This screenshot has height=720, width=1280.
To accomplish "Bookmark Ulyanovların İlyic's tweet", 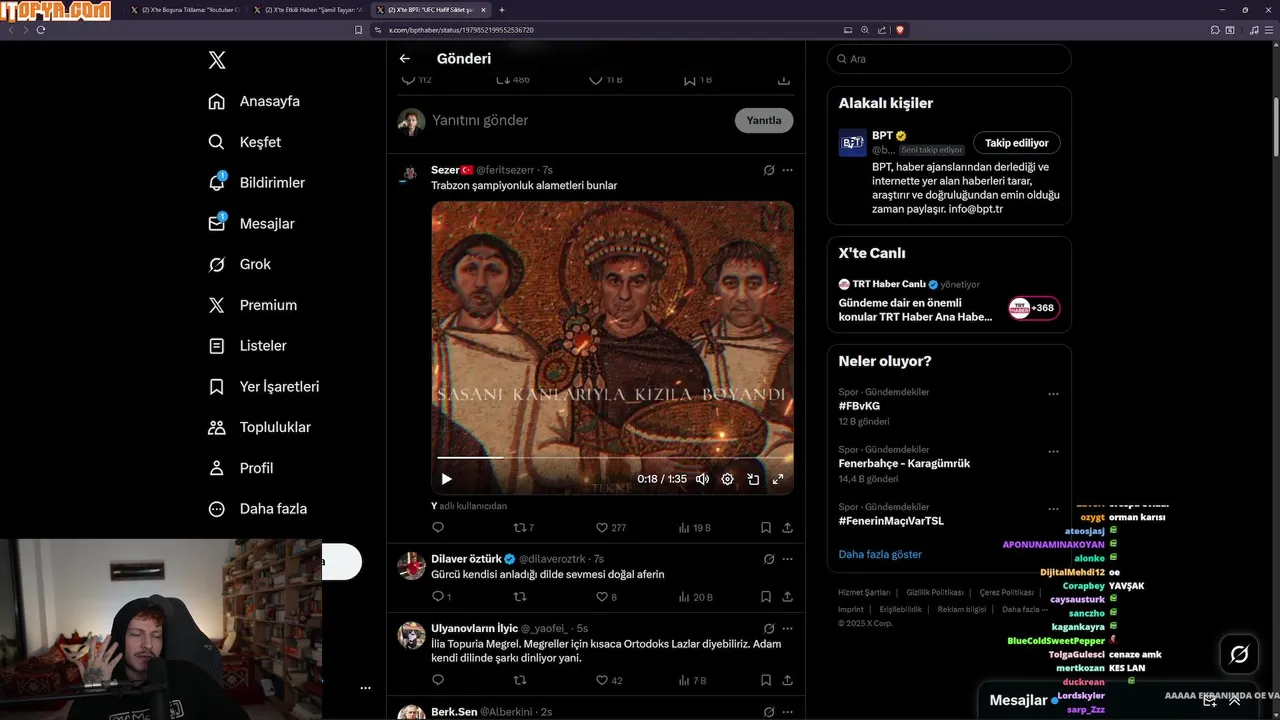I will 765,680.
